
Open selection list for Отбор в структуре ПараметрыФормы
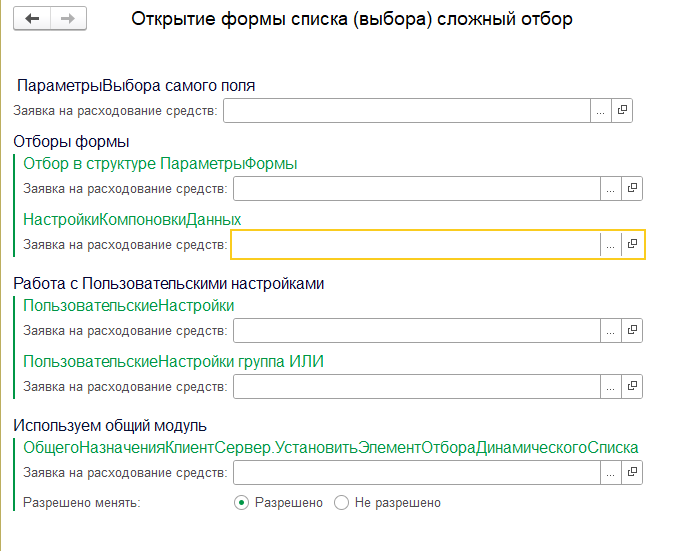tap(611, 188)
